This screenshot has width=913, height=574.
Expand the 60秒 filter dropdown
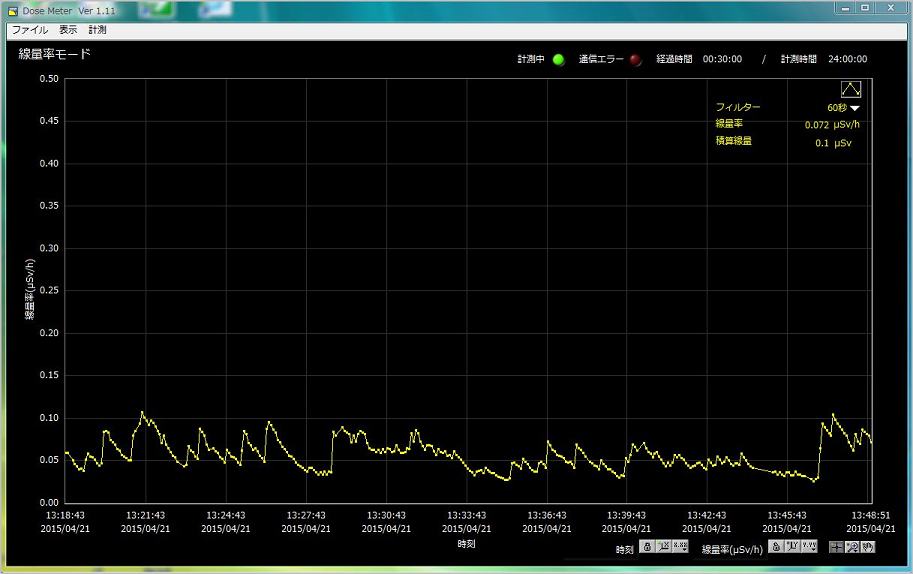point(855,108)
